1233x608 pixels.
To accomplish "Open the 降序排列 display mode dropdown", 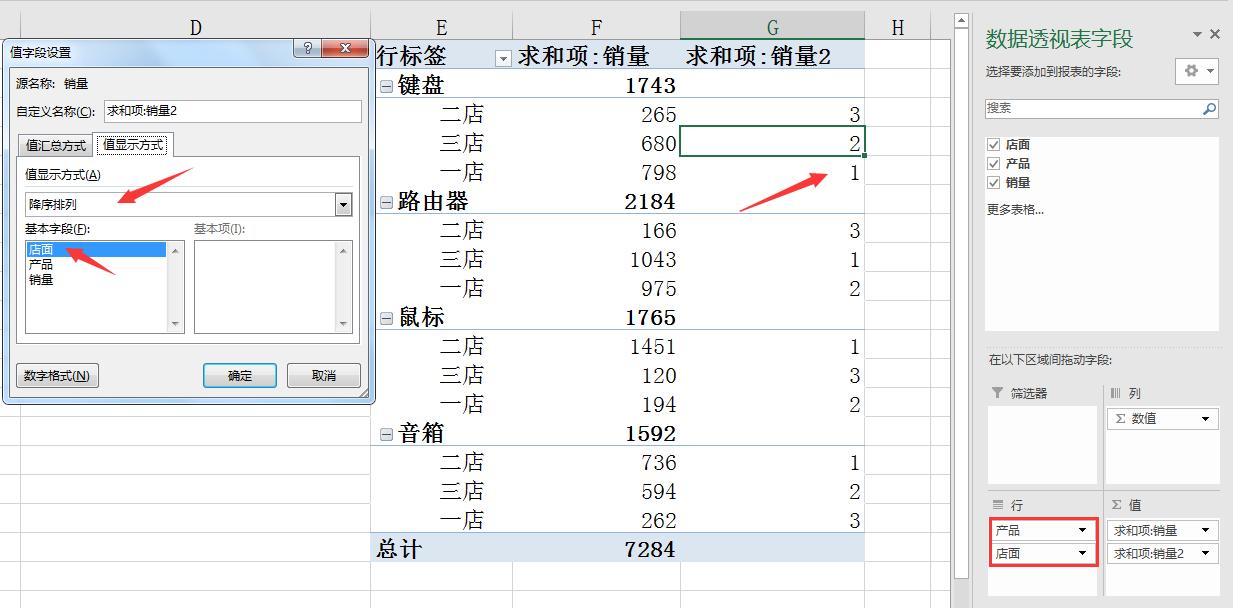I will (x=343, y=205).
